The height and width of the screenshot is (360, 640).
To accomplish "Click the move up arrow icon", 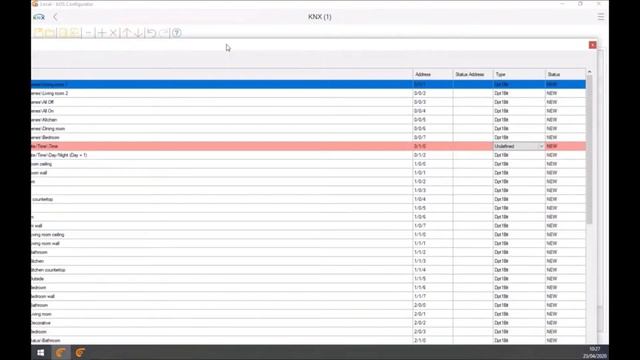I will pyautogui.click(x=127, y=33).
